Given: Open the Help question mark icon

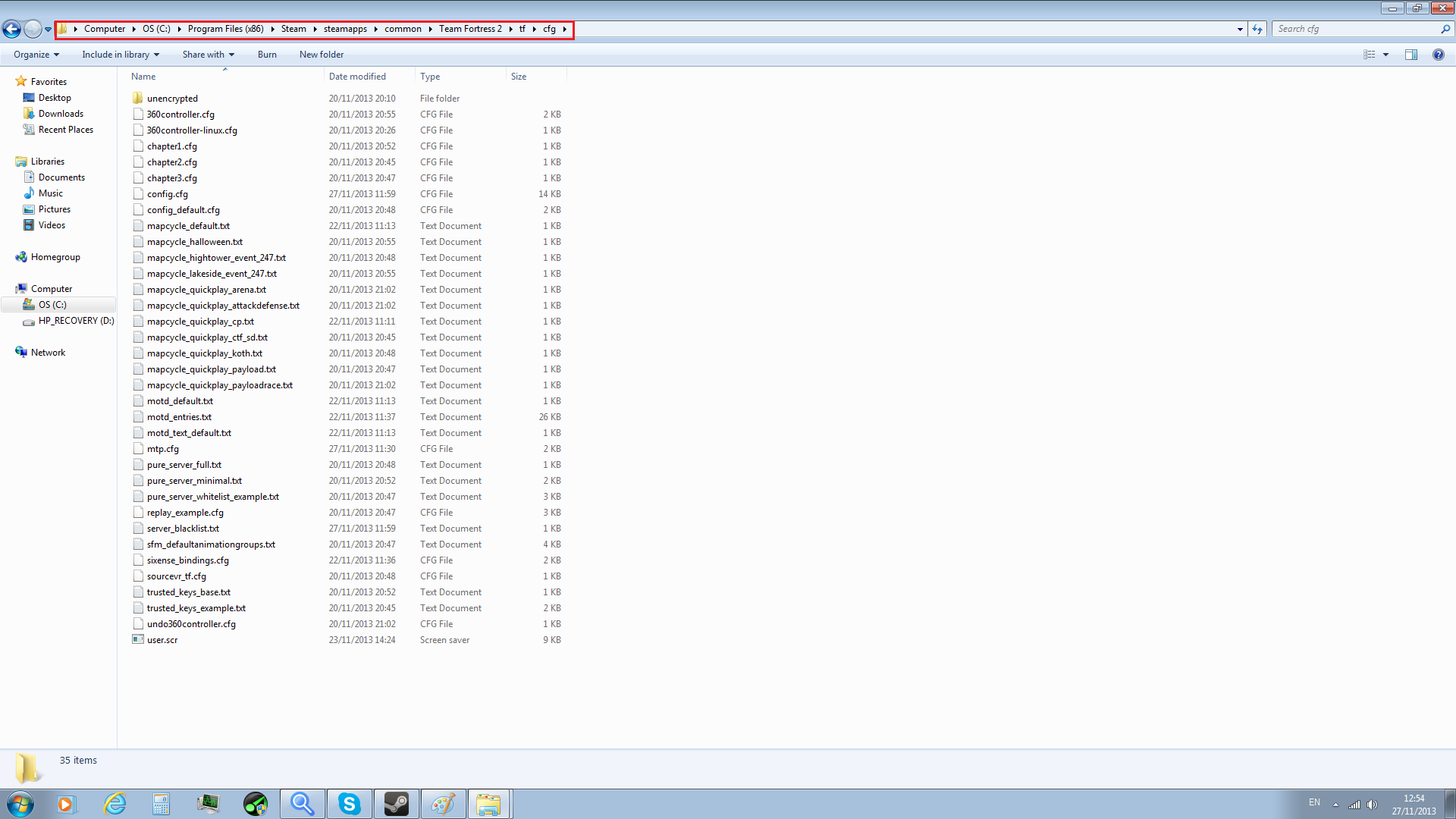Looking at the screenshot, I should tap(1438, 55).
